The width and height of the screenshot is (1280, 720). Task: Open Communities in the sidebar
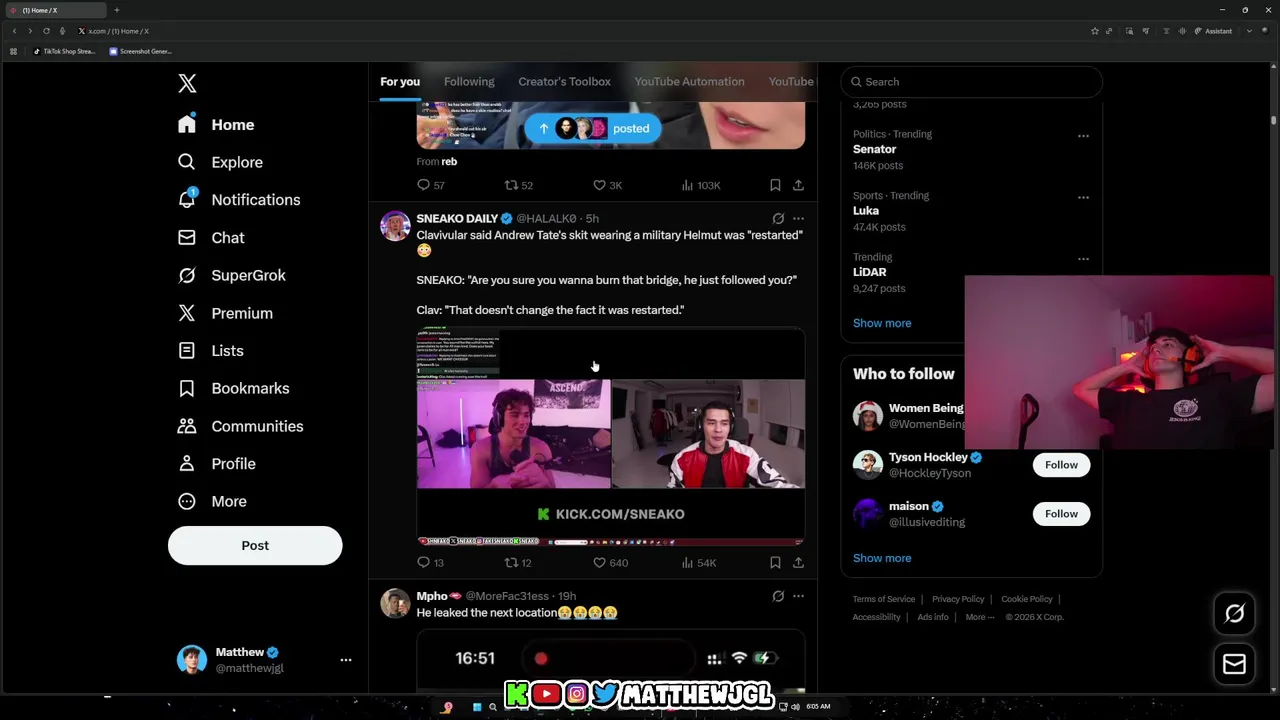tap(241, 426)
